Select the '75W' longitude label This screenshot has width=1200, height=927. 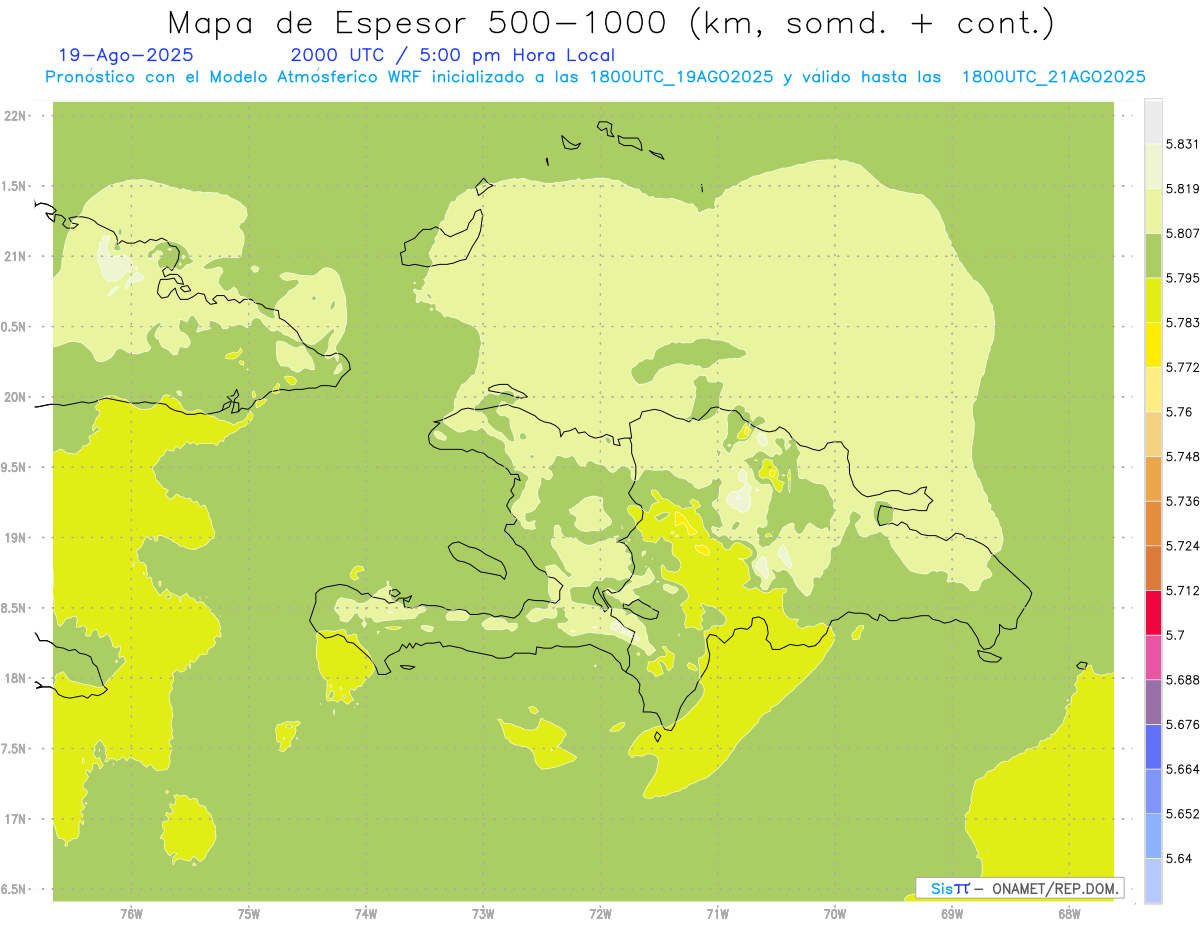click(x=249, y=913)
